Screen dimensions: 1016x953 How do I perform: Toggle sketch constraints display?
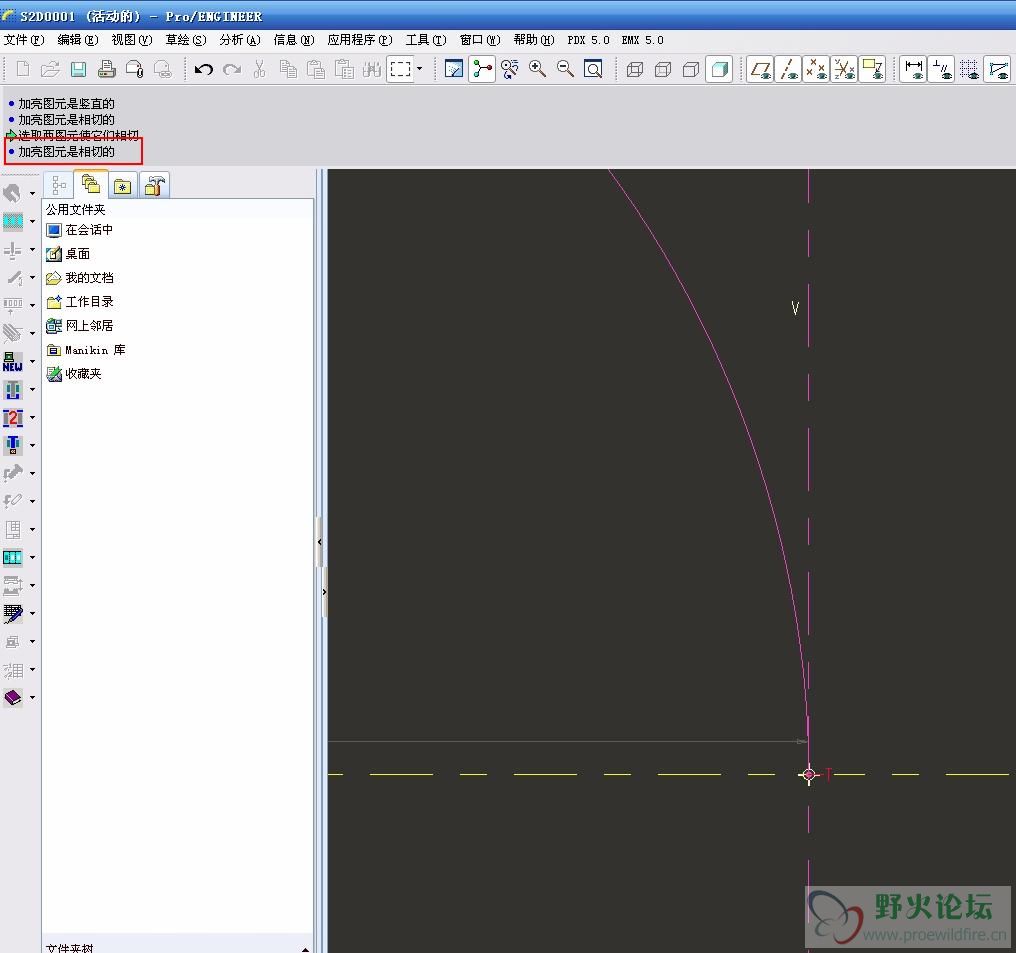(x=941, y=69)
